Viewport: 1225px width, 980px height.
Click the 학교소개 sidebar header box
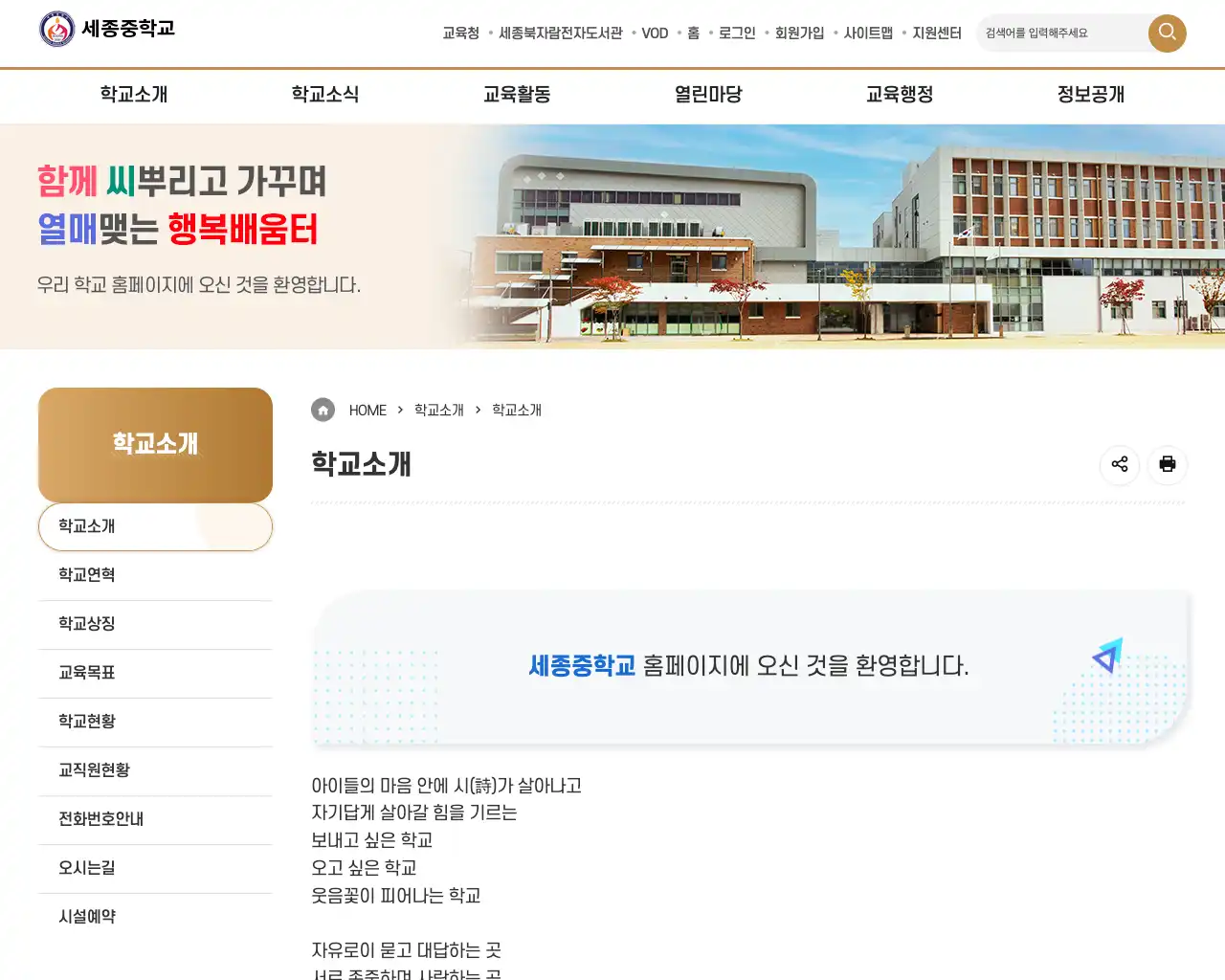pos(155,444)
